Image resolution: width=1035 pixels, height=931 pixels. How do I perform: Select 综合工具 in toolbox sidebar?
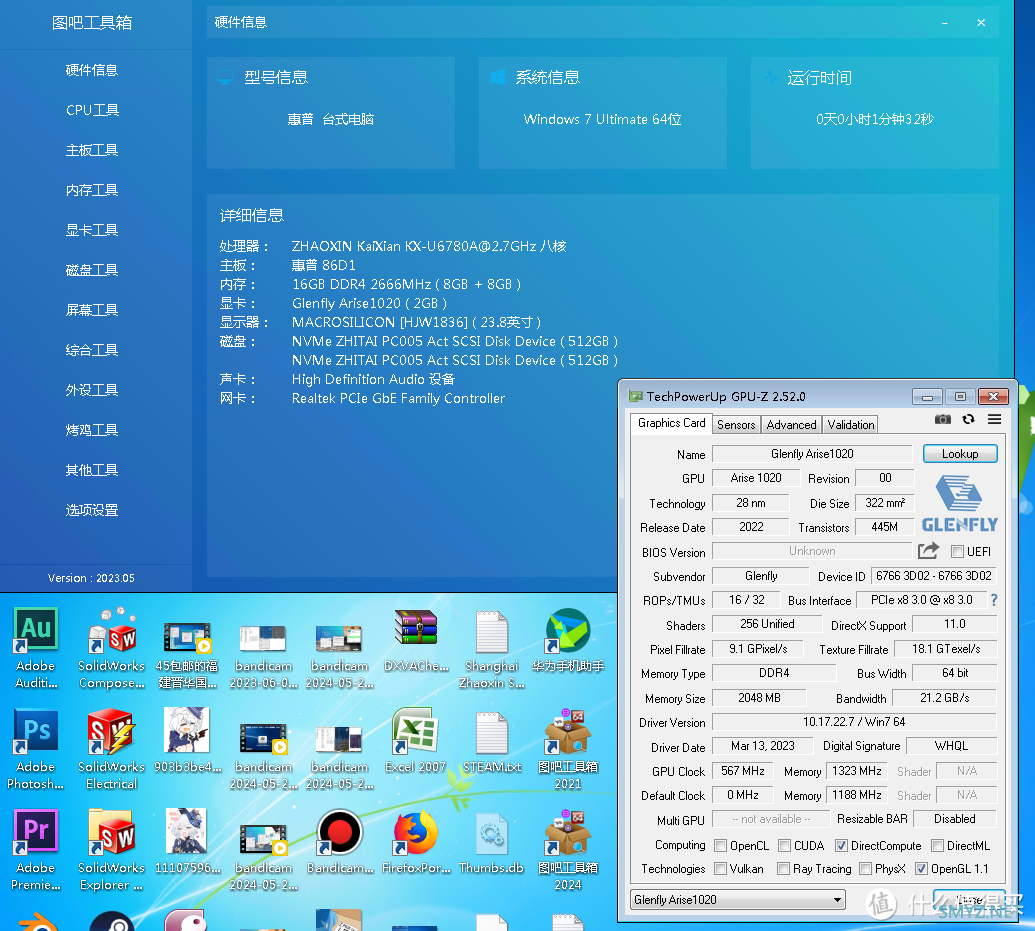92,350
